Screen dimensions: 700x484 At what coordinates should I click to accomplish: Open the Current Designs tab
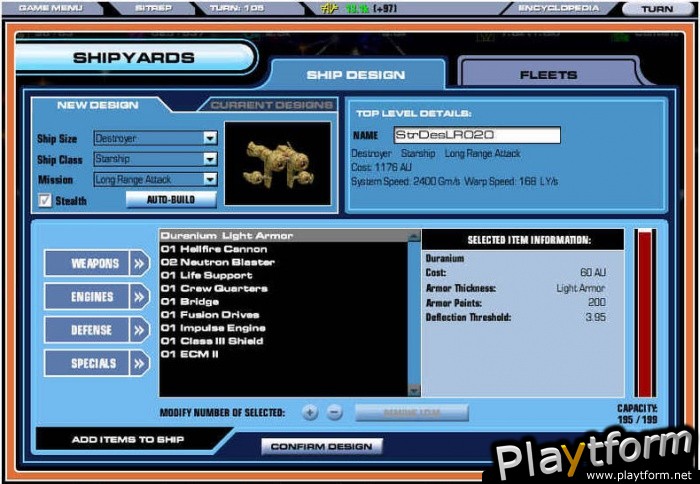coord(271,105)
